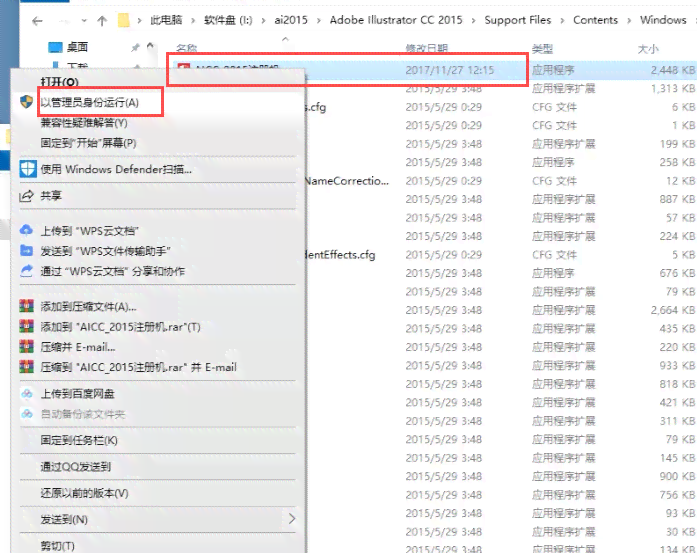Click the Windows Defender shield icon
This screenshot has width=697, height=553.
[28, 169]
